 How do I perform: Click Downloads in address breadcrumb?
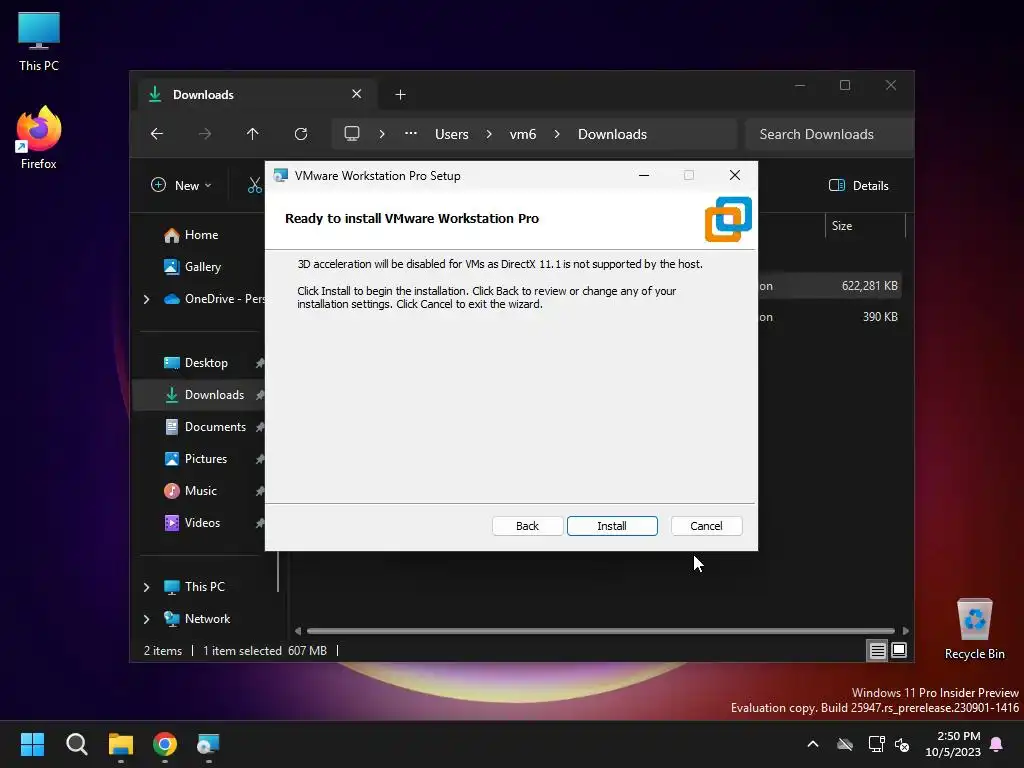point(613,134)
